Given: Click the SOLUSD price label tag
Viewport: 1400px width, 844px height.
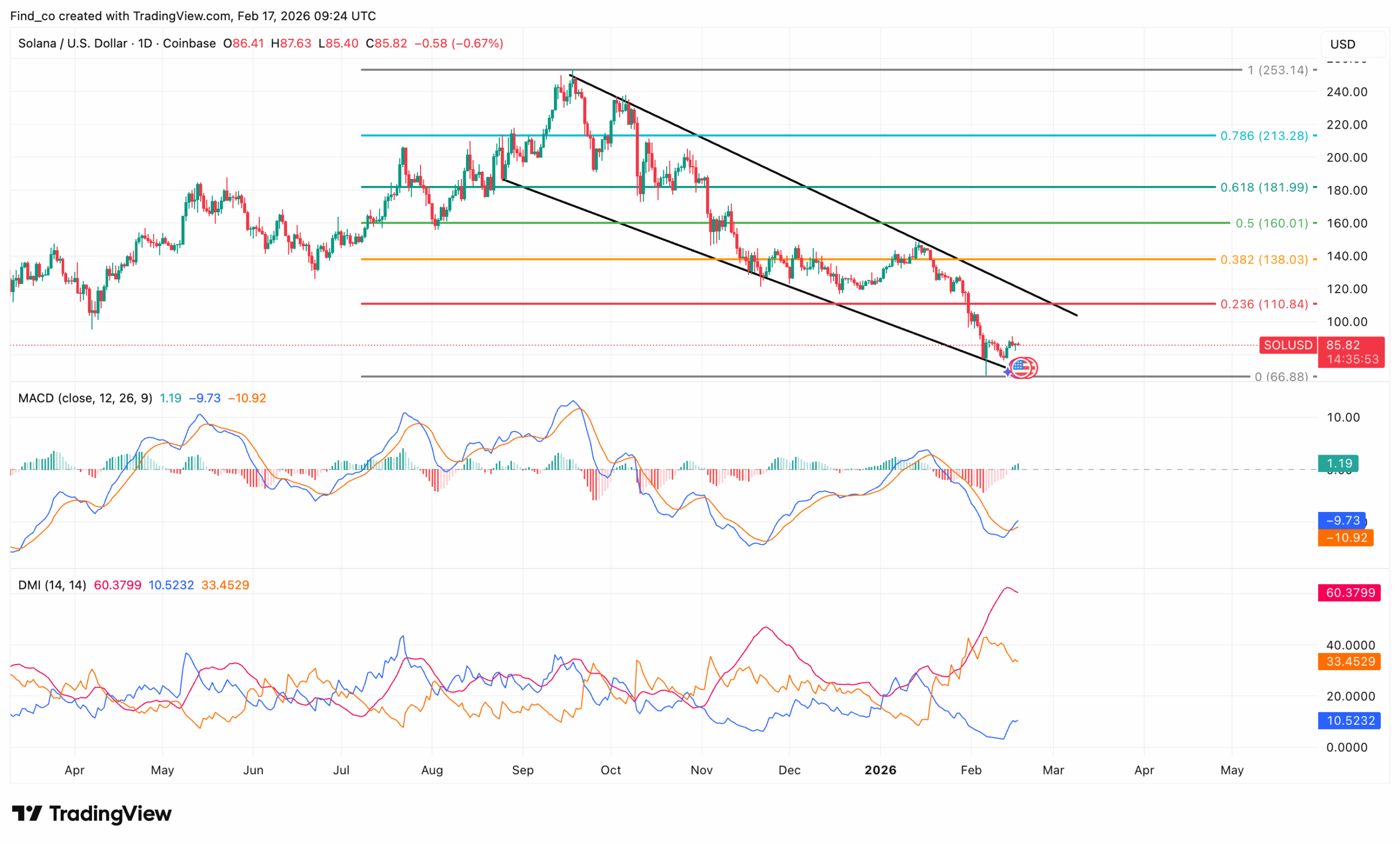Looking at the screenshot, I should click(1288, 345).
